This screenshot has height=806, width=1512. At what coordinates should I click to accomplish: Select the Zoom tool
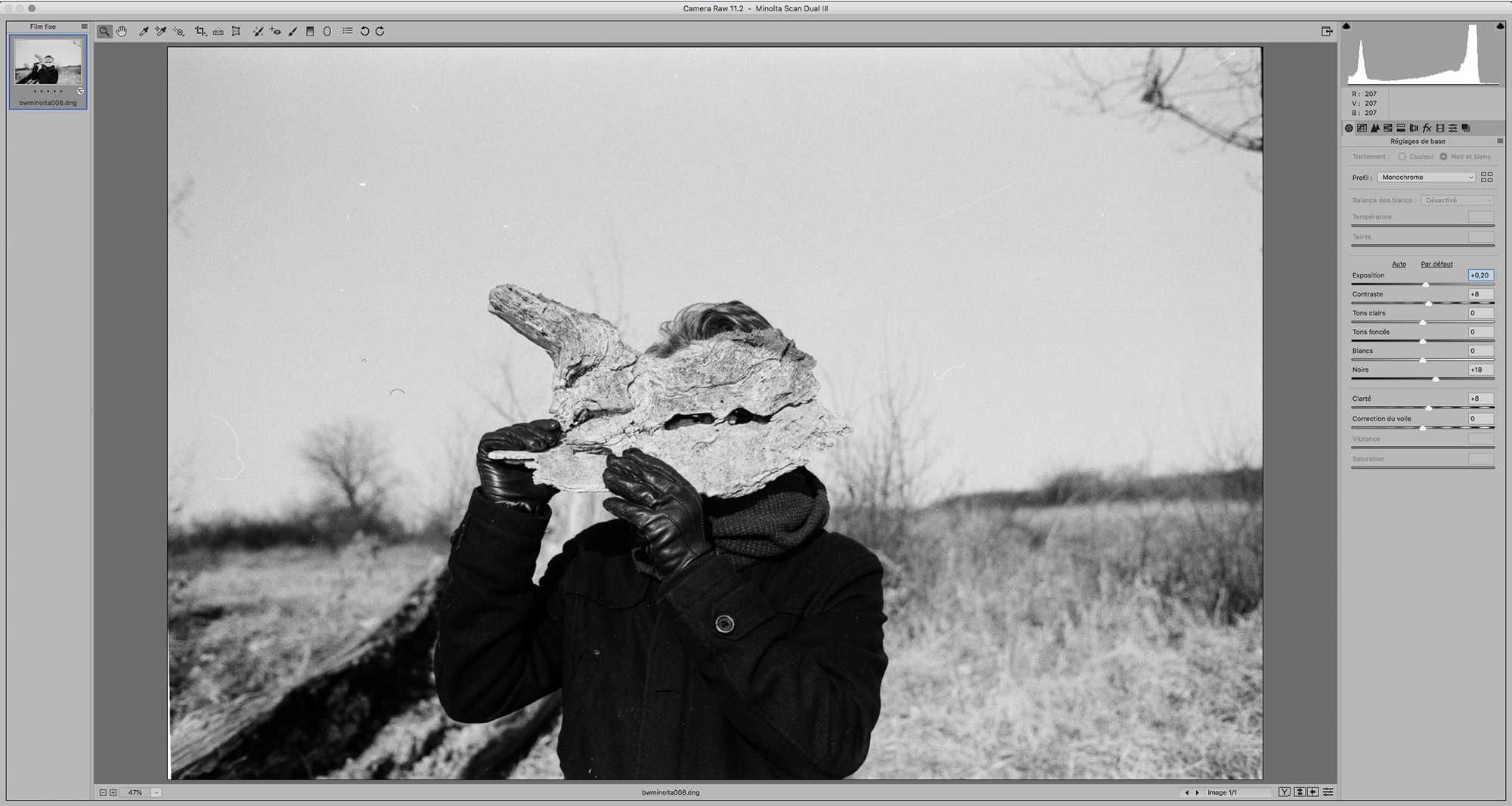click(104, 31)
